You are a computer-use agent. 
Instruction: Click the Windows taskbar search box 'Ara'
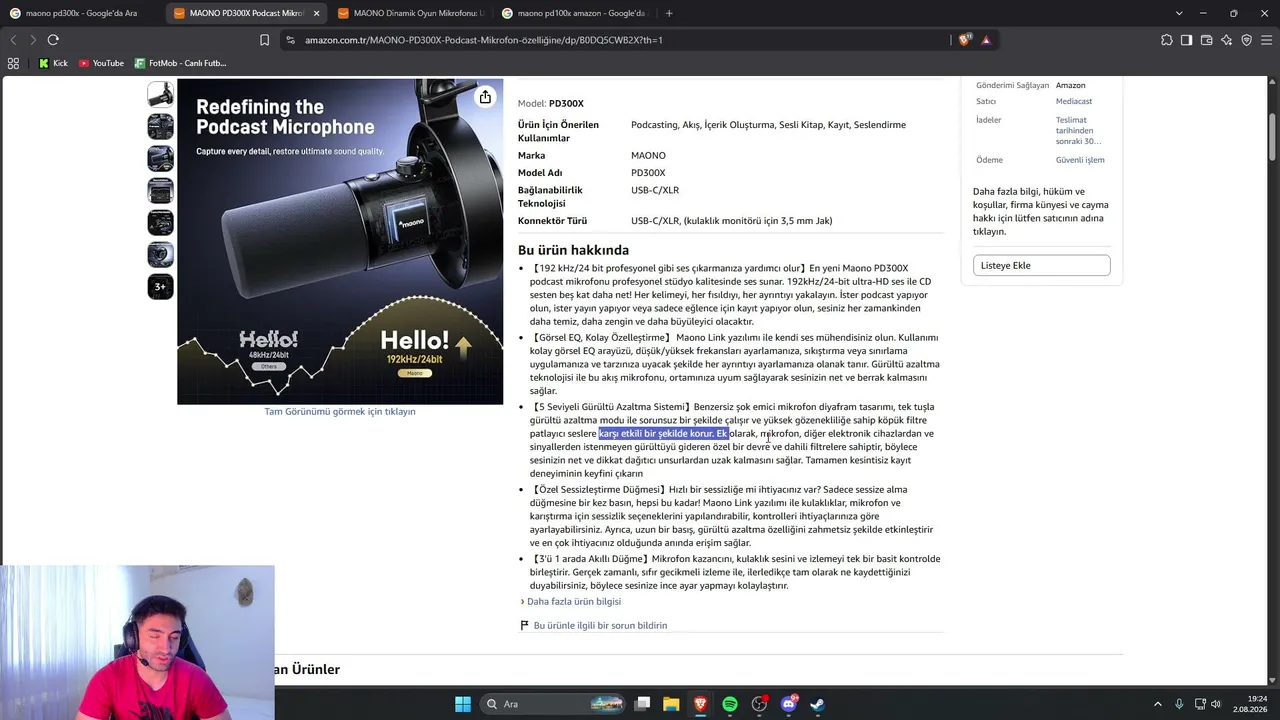point(554,704)
